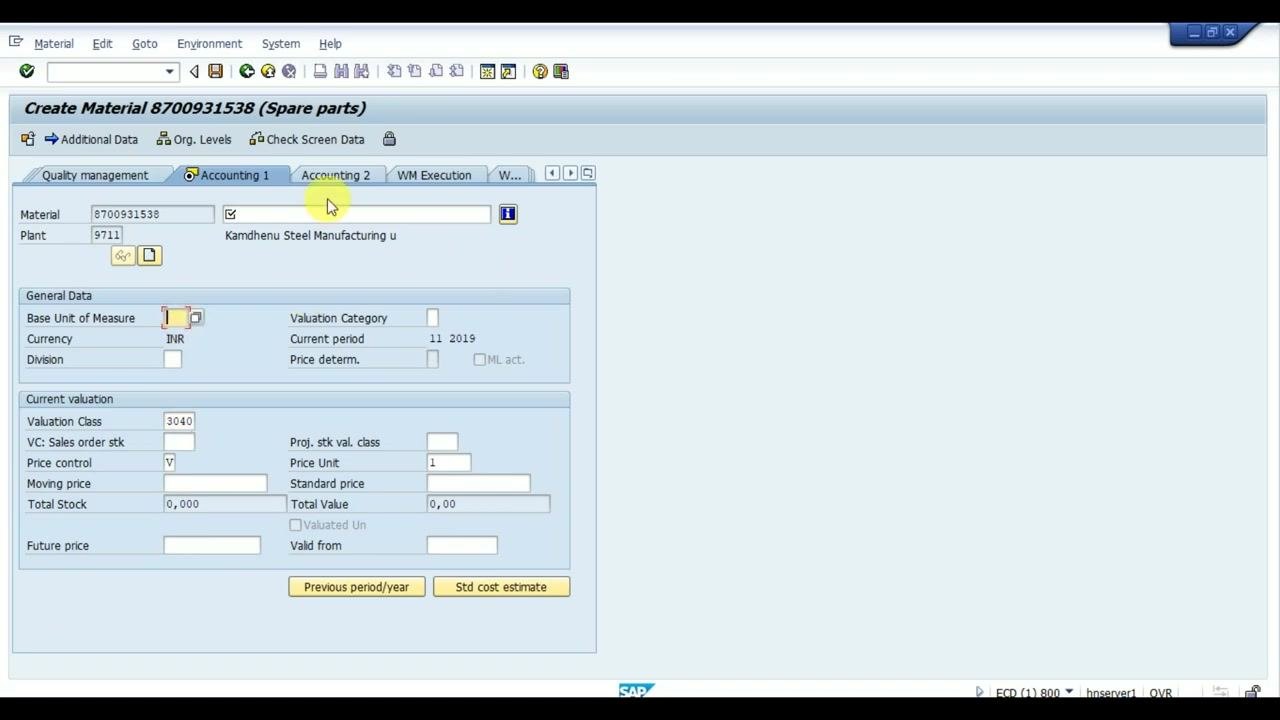This screenshot has width=1280, height=720.
Task: Click the yellow Help question mark icon
Action: pyautogui.click(x=540, y=71)
